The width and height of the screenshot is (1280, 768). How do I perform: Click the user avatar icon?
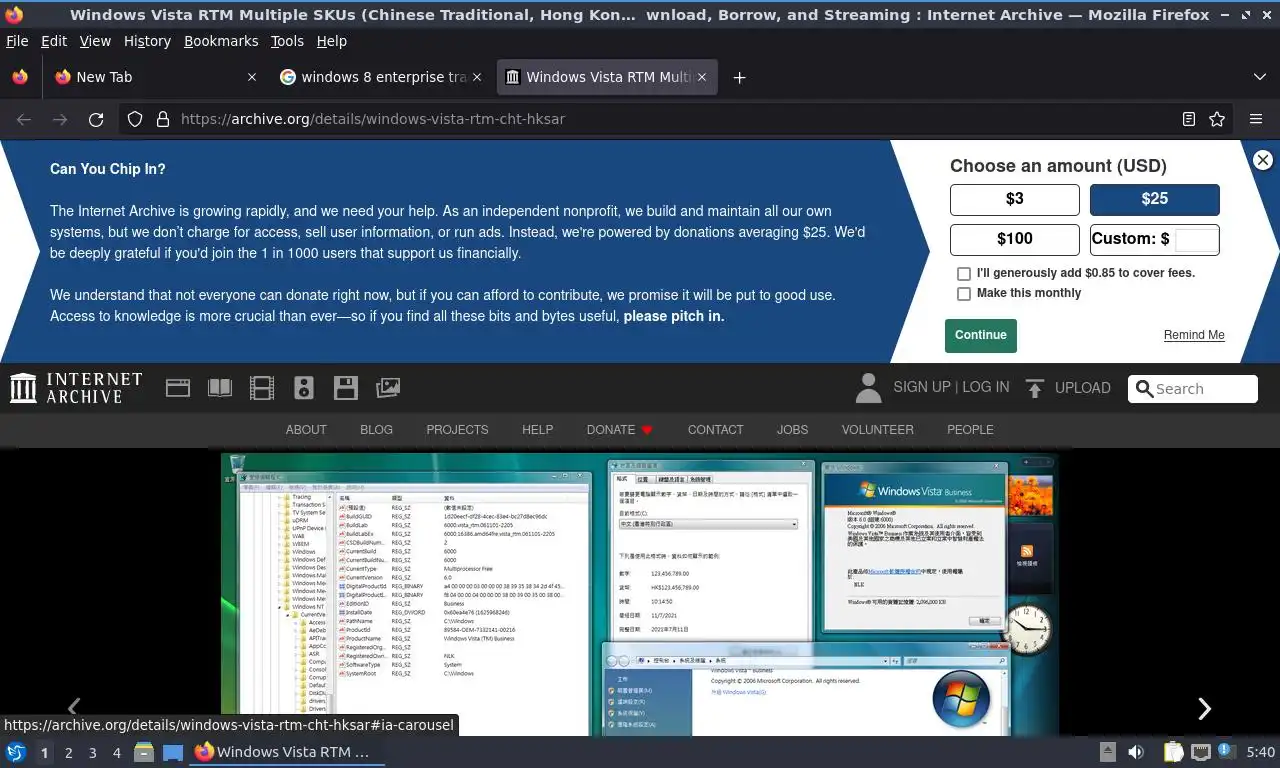tap(869, 388)
